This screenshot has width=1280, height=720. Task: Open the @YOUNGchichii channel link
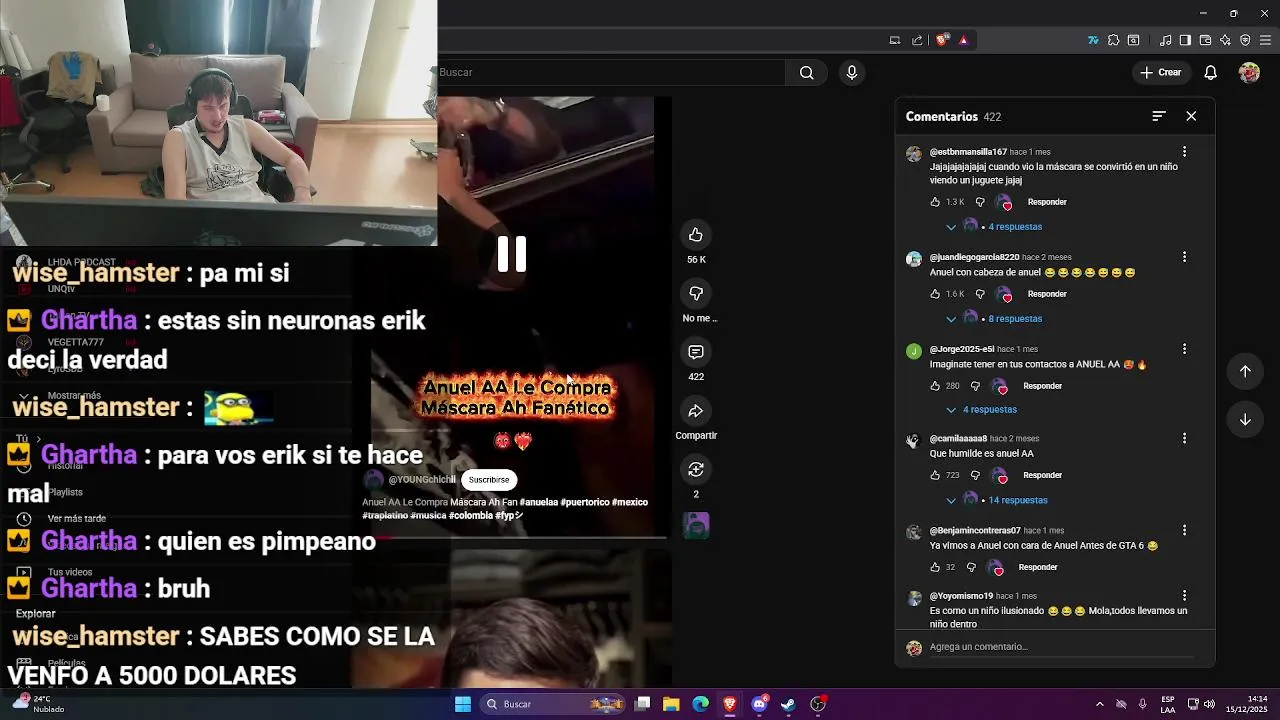coord(422,480)
